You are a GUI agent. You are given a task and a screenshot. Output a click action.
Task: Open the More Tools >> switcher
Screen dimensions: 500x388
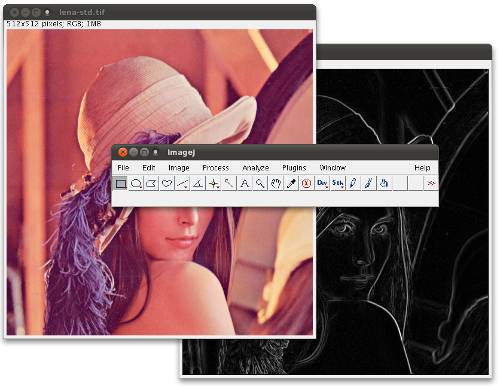(x=431, y=183)
